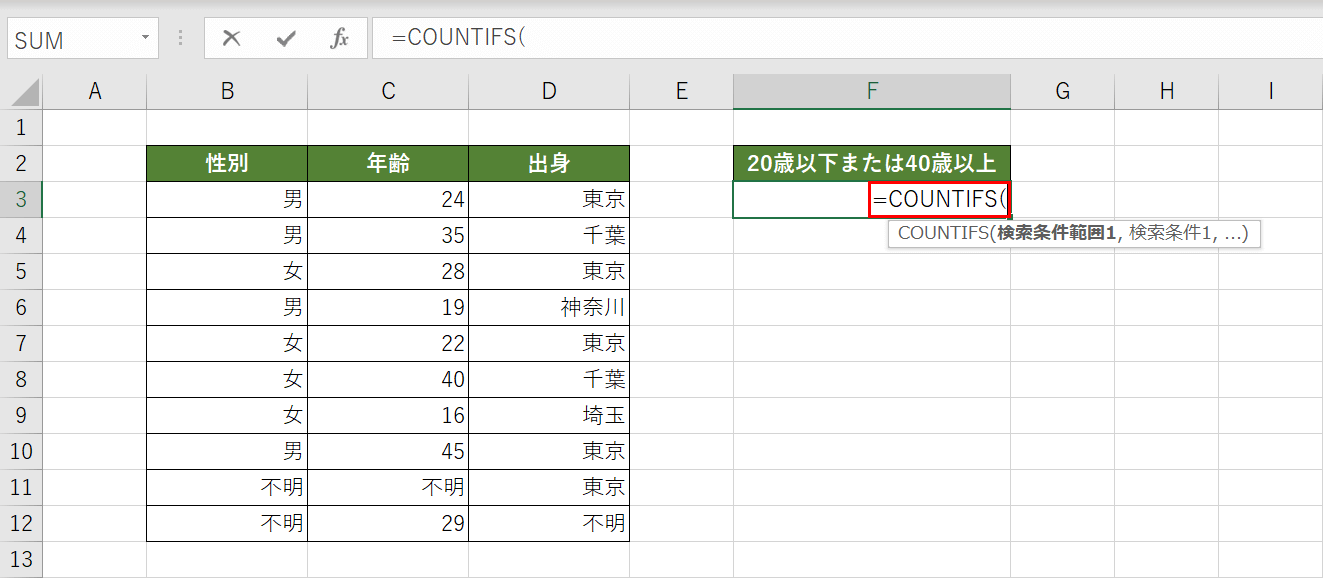Select column header F
Image resolution: width=1323 pixels, height=578 pixels.
pos(871,90)
